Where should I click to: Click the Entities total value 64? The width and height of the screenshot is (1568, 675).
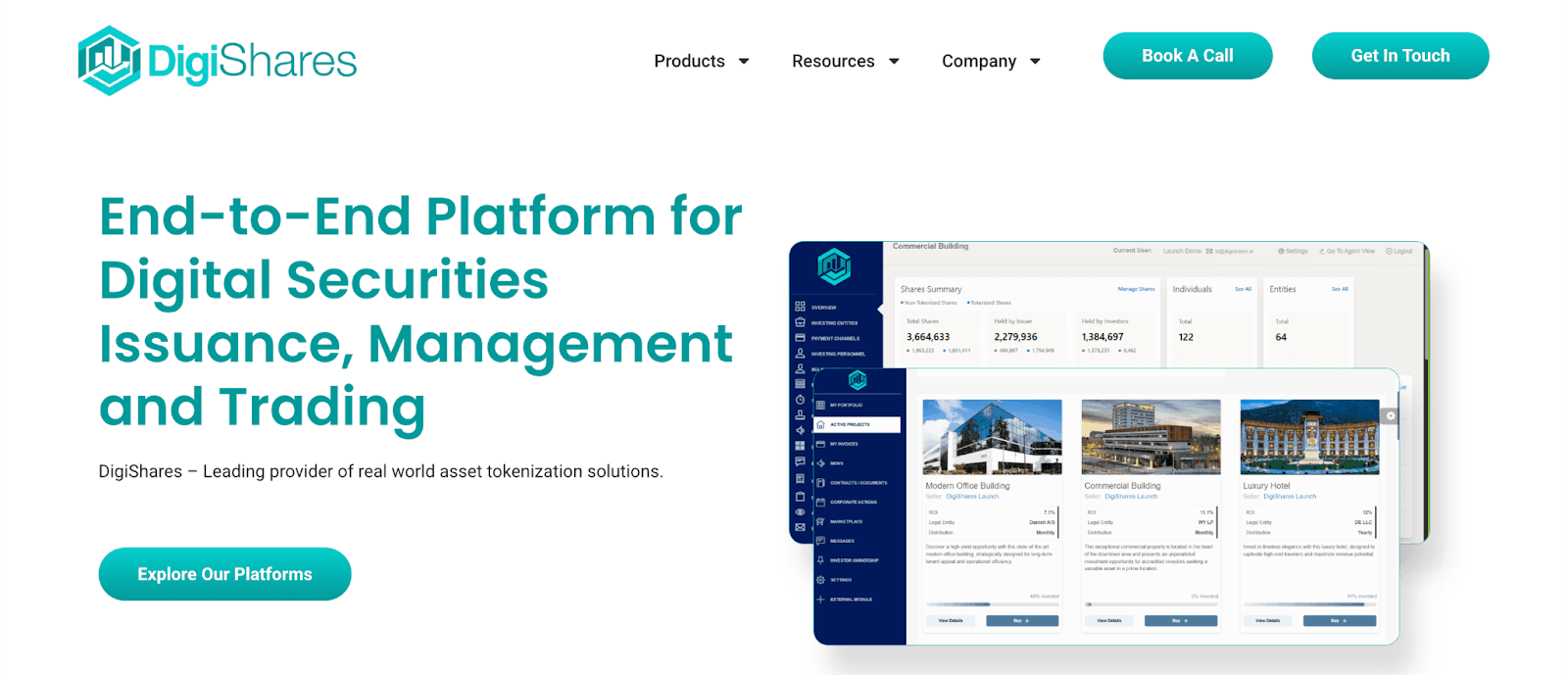tap(1281, 337)
